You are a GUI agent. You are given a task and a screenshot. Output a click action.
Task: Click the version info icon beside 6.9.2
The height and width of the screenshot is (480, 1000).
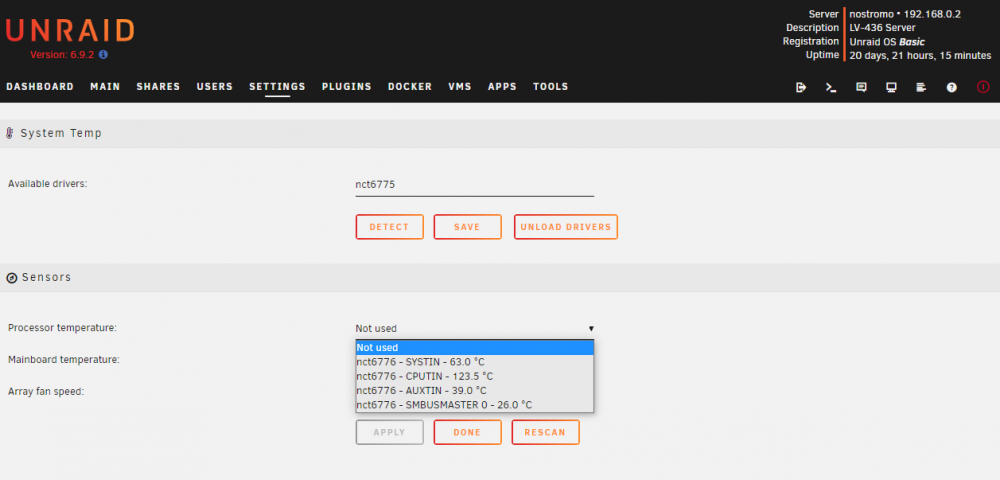(103, 55)
